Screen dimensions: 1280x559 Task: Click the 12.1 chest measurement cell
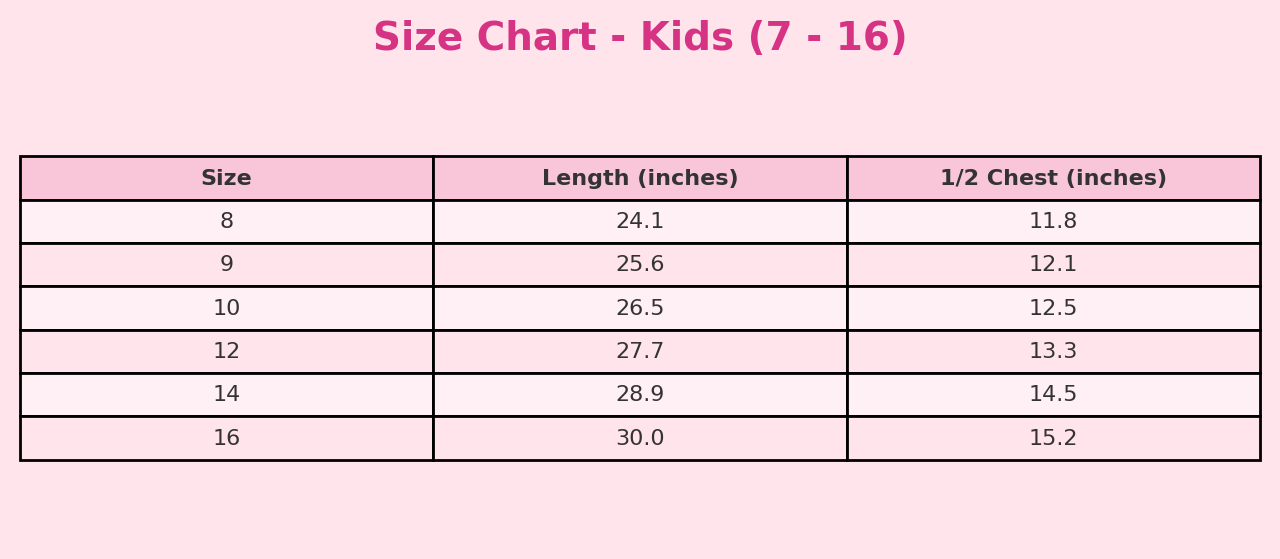(1053, 265)
